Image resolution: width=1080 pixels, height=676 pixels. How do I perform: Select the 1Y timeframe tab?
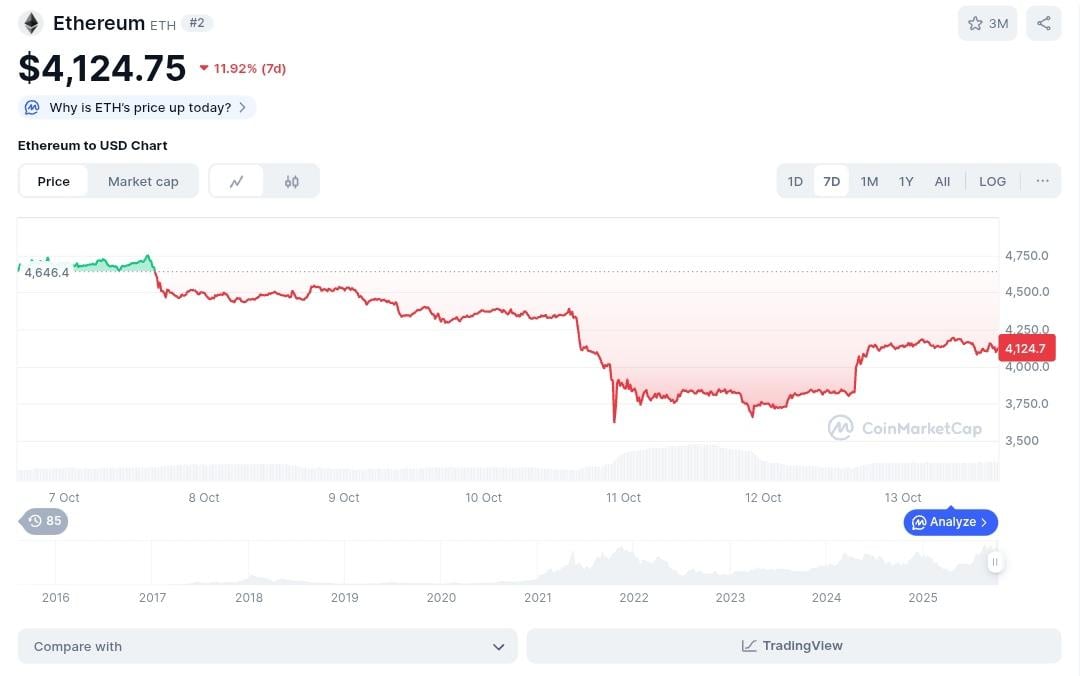coord(906,181)
